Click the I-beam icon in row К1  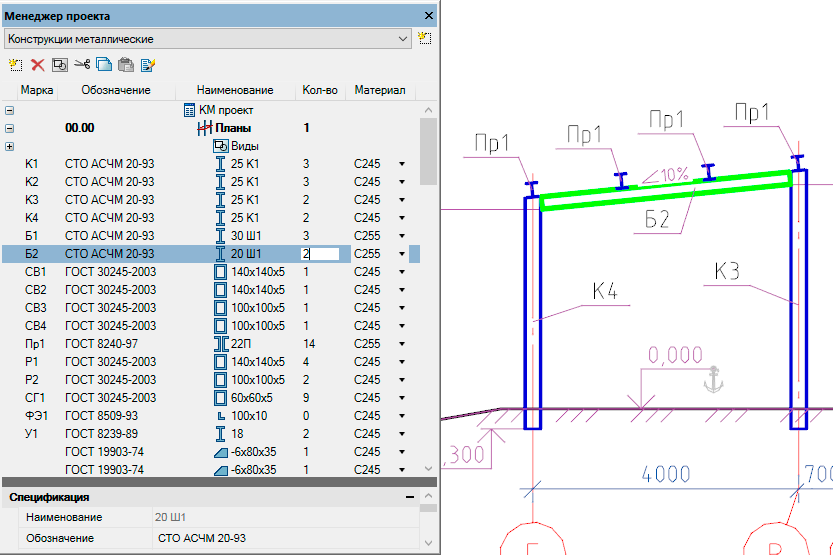pos(220,164)
